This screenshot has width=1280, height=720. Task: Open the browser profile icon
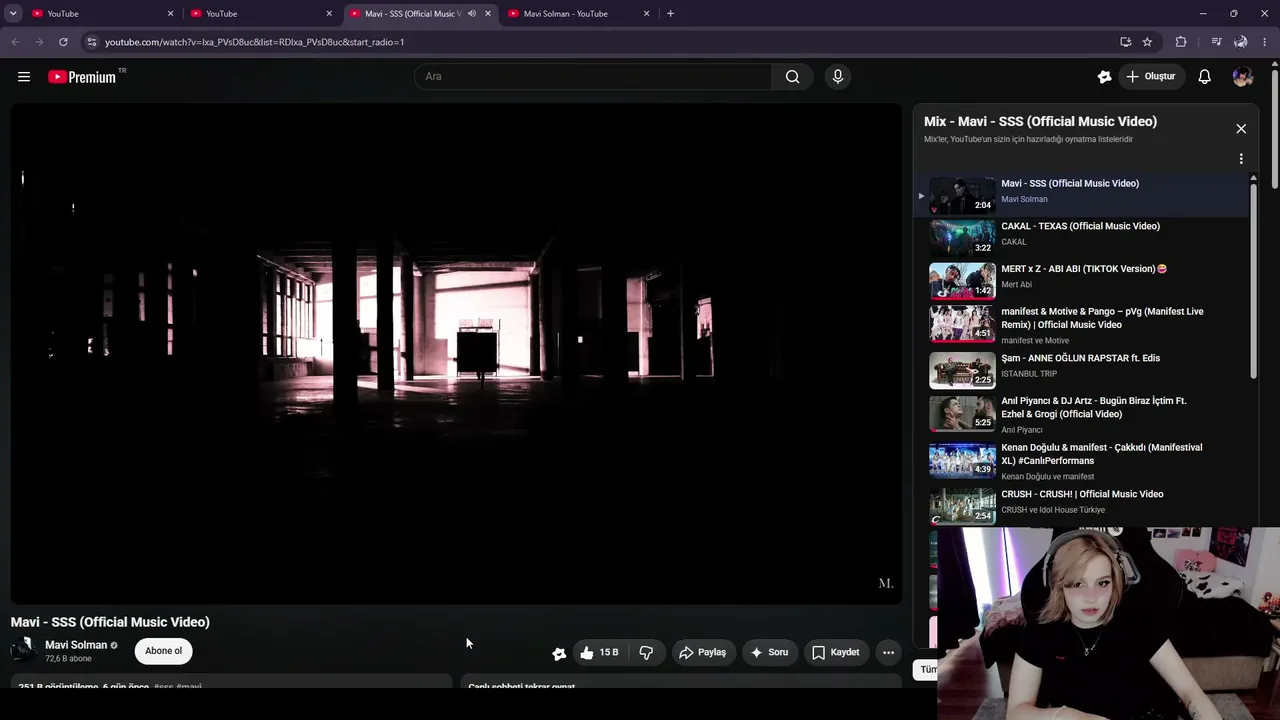click(1240, 42)
